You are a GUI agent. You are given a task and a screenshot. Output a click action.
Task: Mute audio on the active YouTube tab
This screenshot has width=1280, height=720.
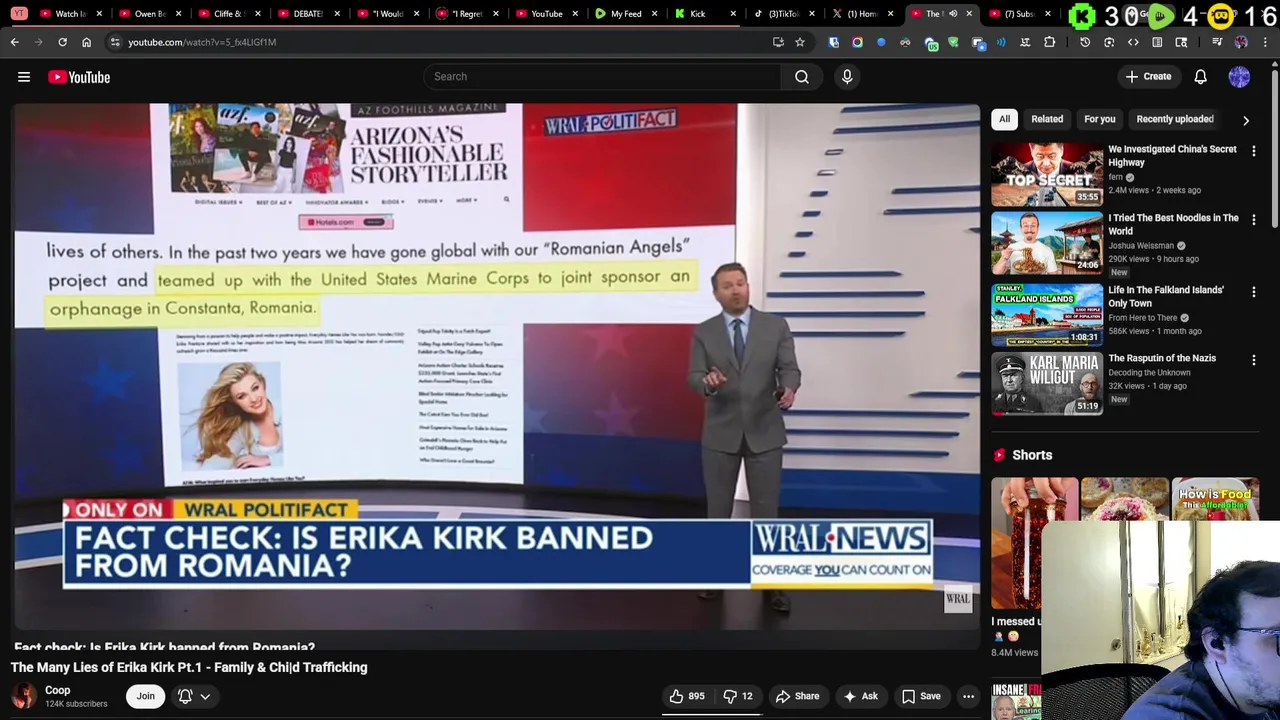[953, 14]
